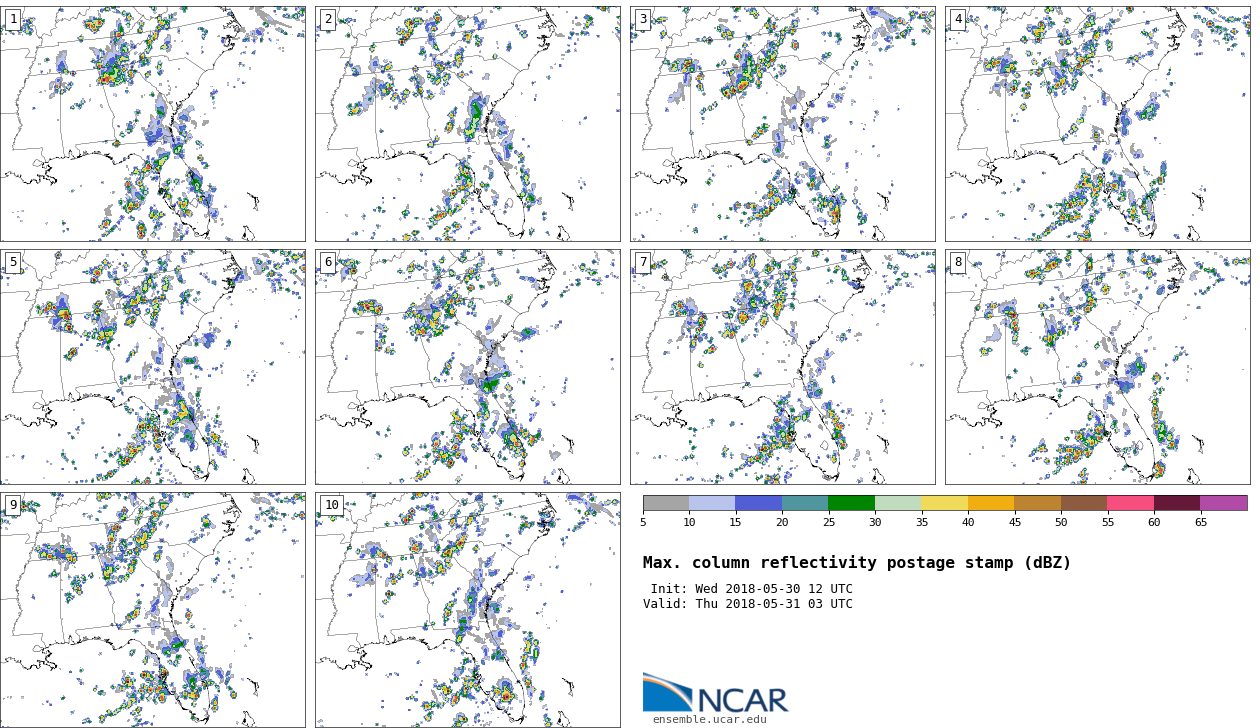
Task: Click the member 3 reflectivity map
Action: coord(783,124)
